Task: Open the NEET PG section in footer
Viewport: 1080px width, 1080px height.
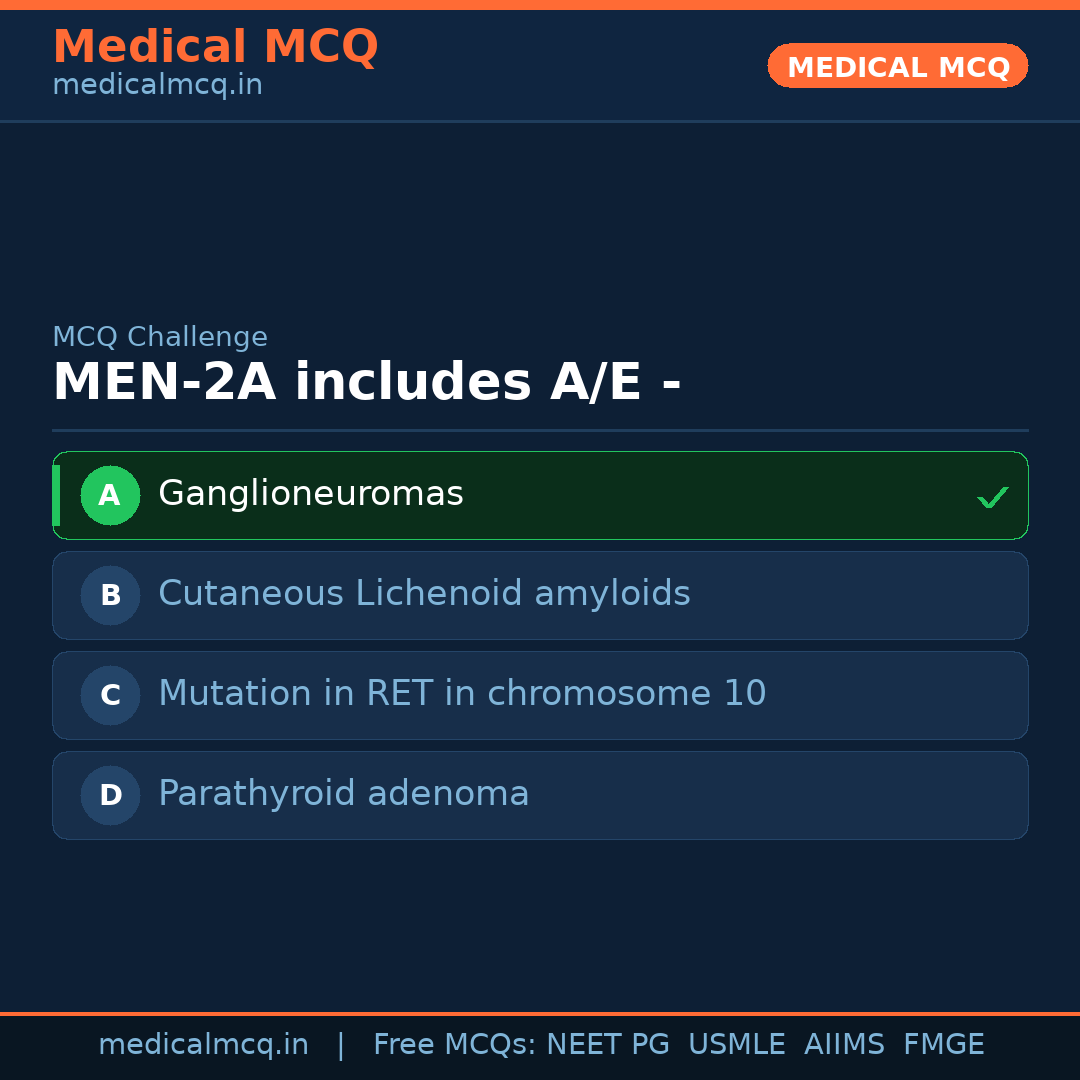Action: point(607,1043)
